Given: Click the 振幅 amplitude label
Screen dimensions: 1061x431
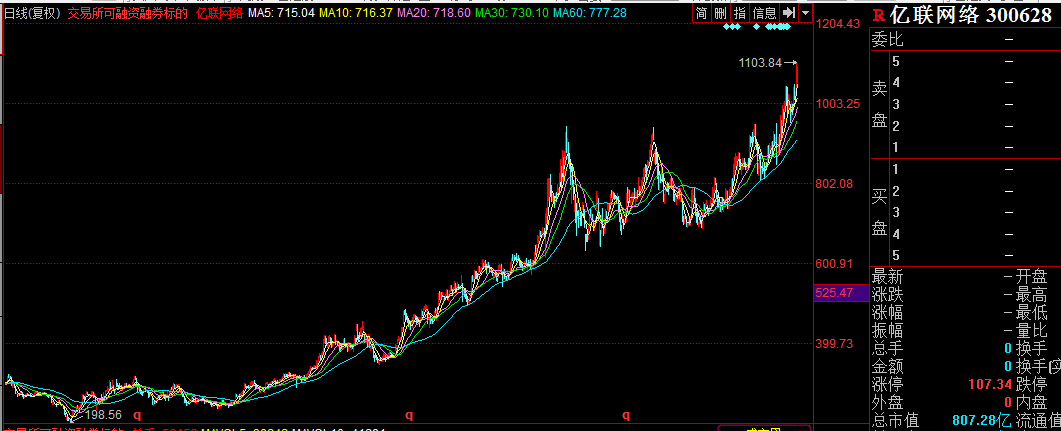Looking at the screenshot, I should click(887, 330).
